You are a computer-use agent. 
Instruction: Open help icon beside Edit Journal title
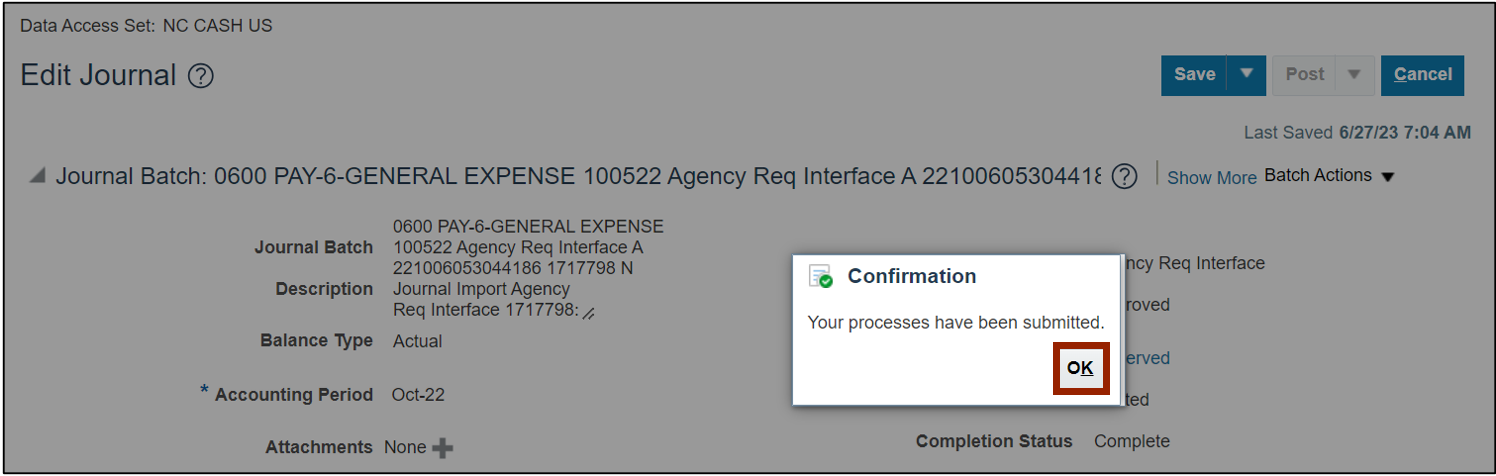(201, 76)
